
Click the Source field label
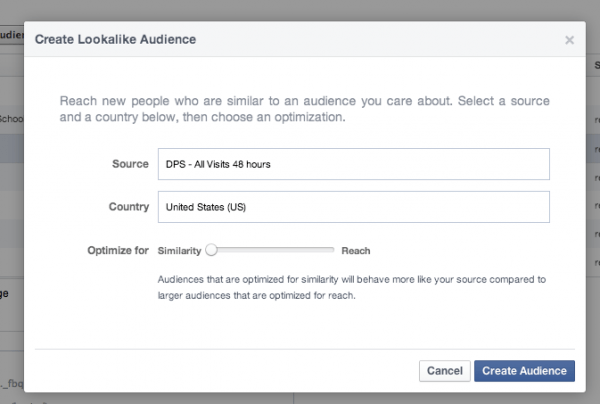130,164
